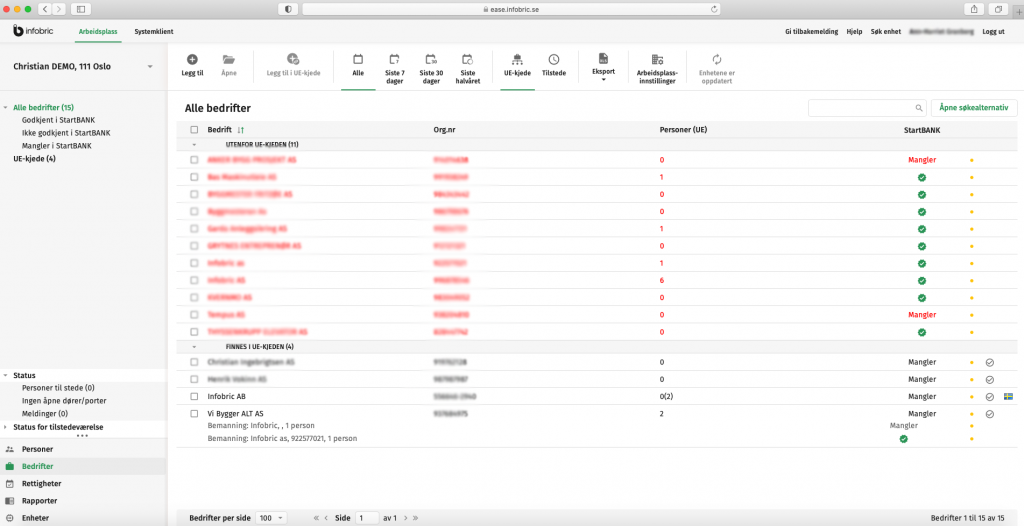1024x526 pixels.
Task: Expand Status for tilstedeværelse section
Action: pos(6,427)
